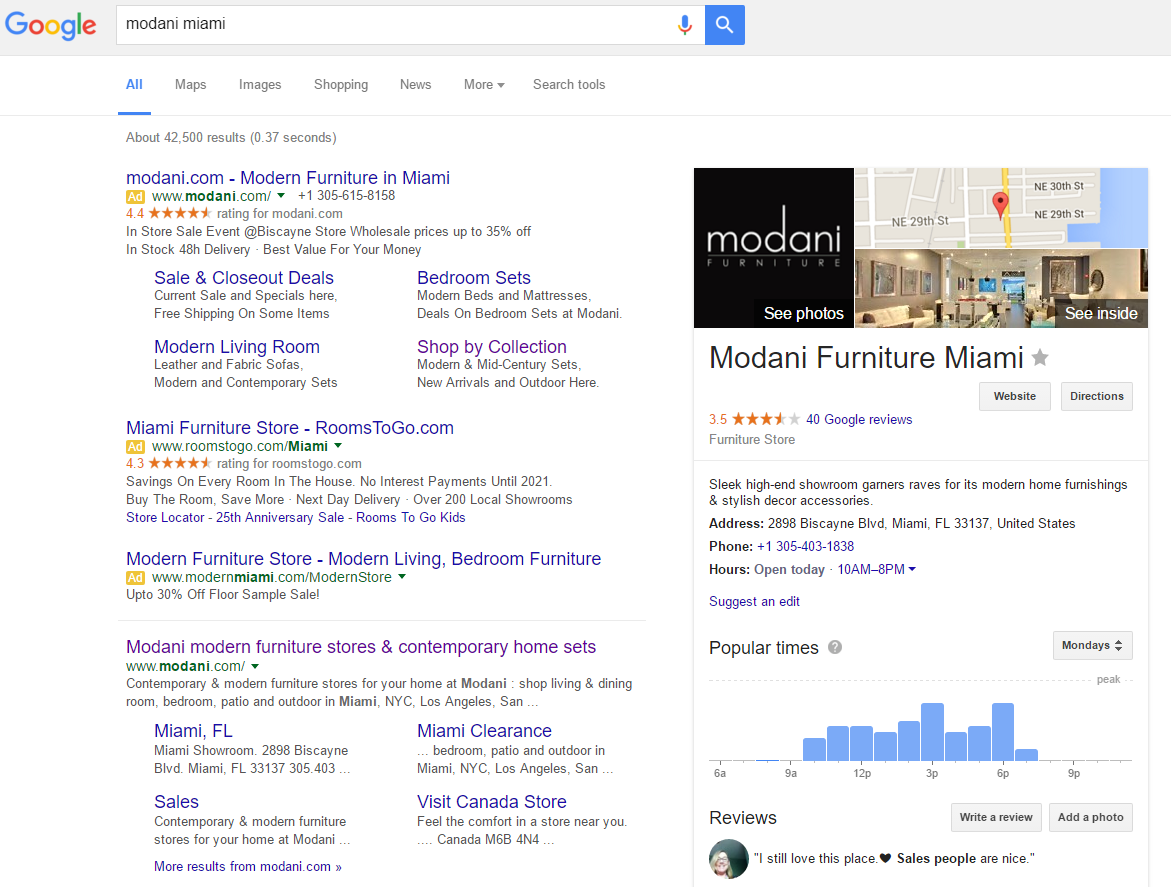1171x887 pixels.
Task: Click the Ad badge for roomstogo.com
Action: [x=135, y=446]
